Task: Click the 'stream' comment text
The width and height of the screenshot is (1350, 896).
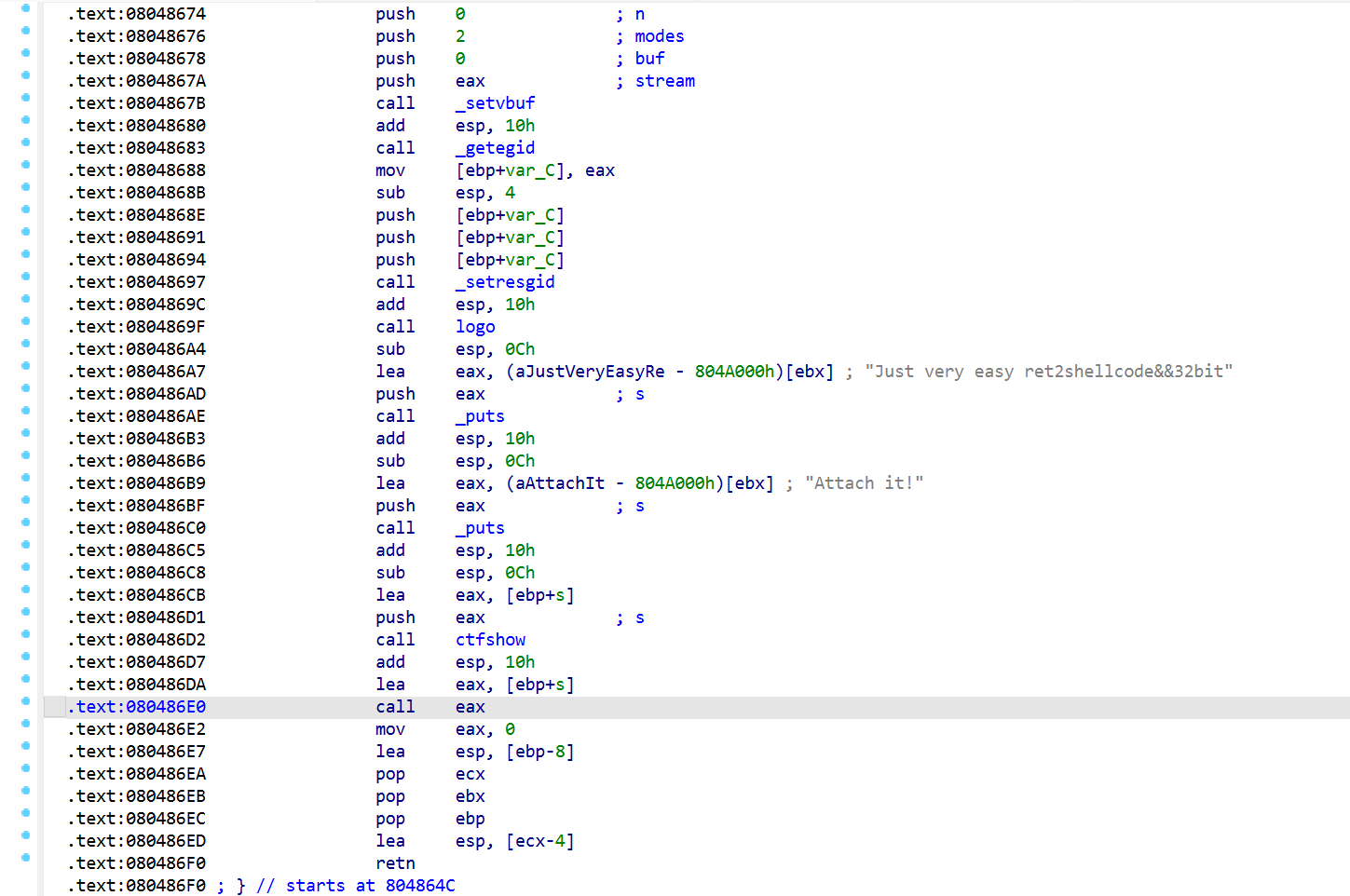Action: [664, 81]
